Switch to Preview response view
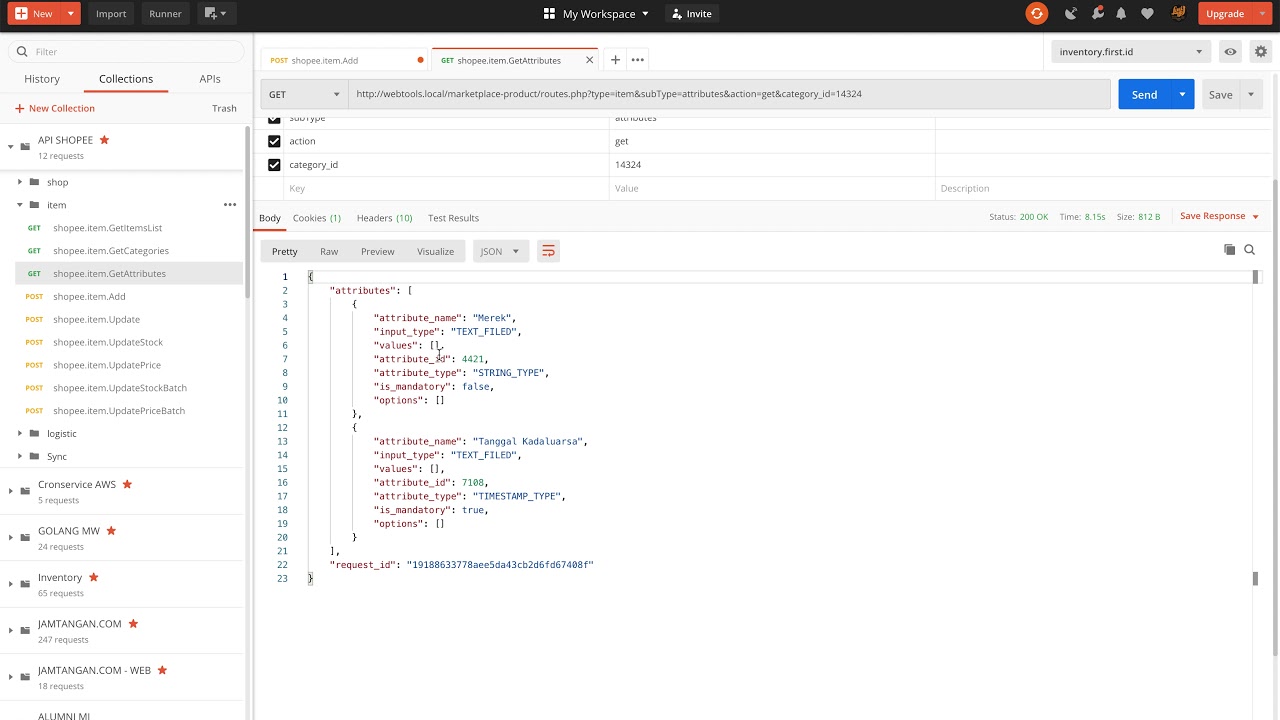 point(377,251)
